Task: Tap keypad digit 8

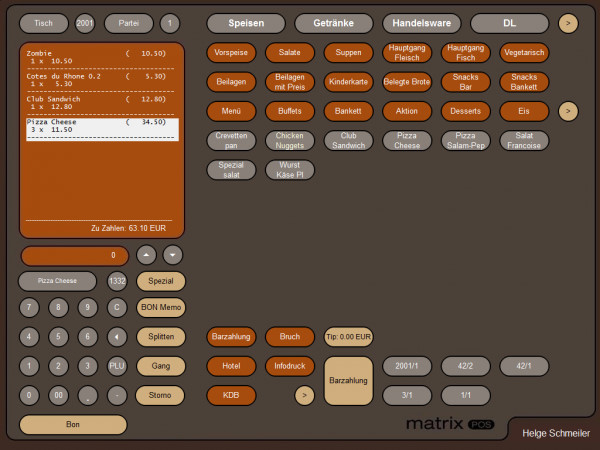Action: (58, 307)
